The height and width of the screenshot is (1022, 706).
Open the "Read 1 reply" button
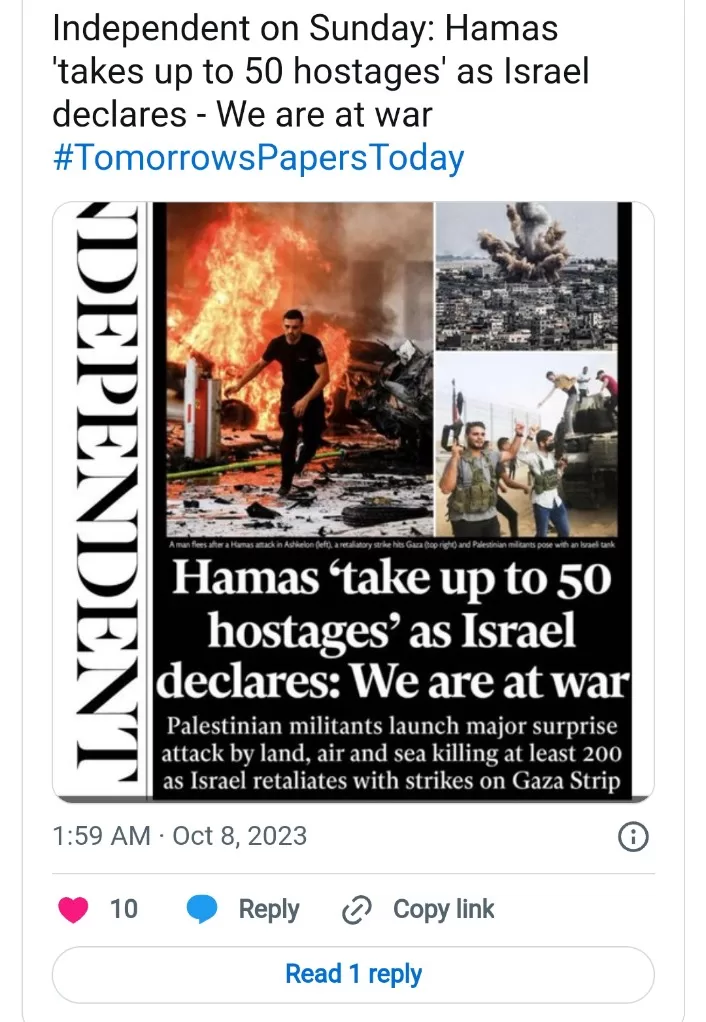pyautogui.click(x=353, y=974)
